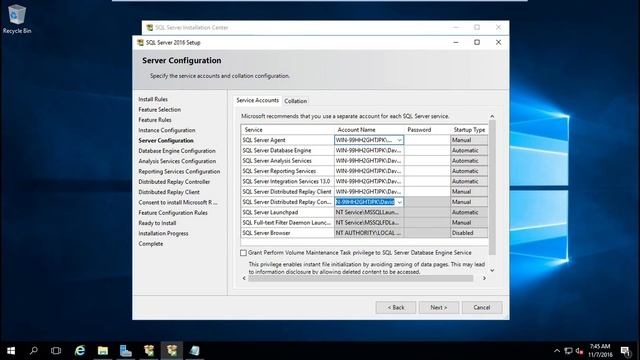The height and width of the screenshot is (360, 640).
Task: Go to Consent to install Microsoft R step
Action: point(178,202)
